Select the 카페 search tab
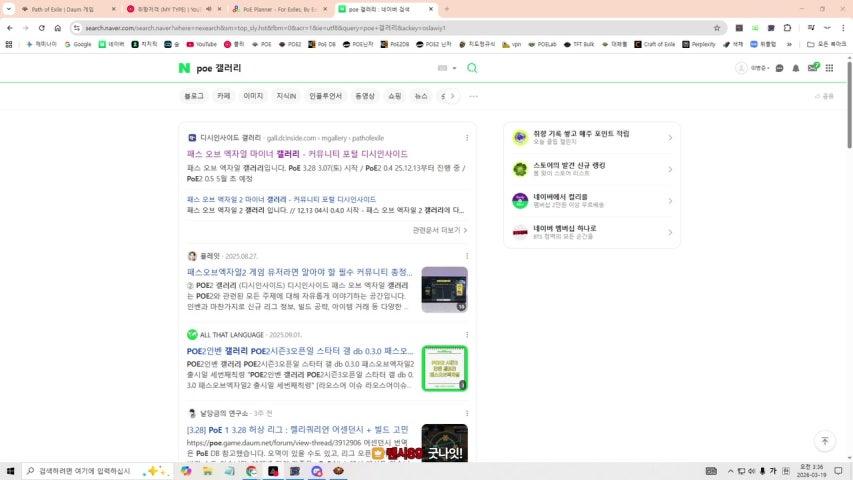 pos(224,96)
